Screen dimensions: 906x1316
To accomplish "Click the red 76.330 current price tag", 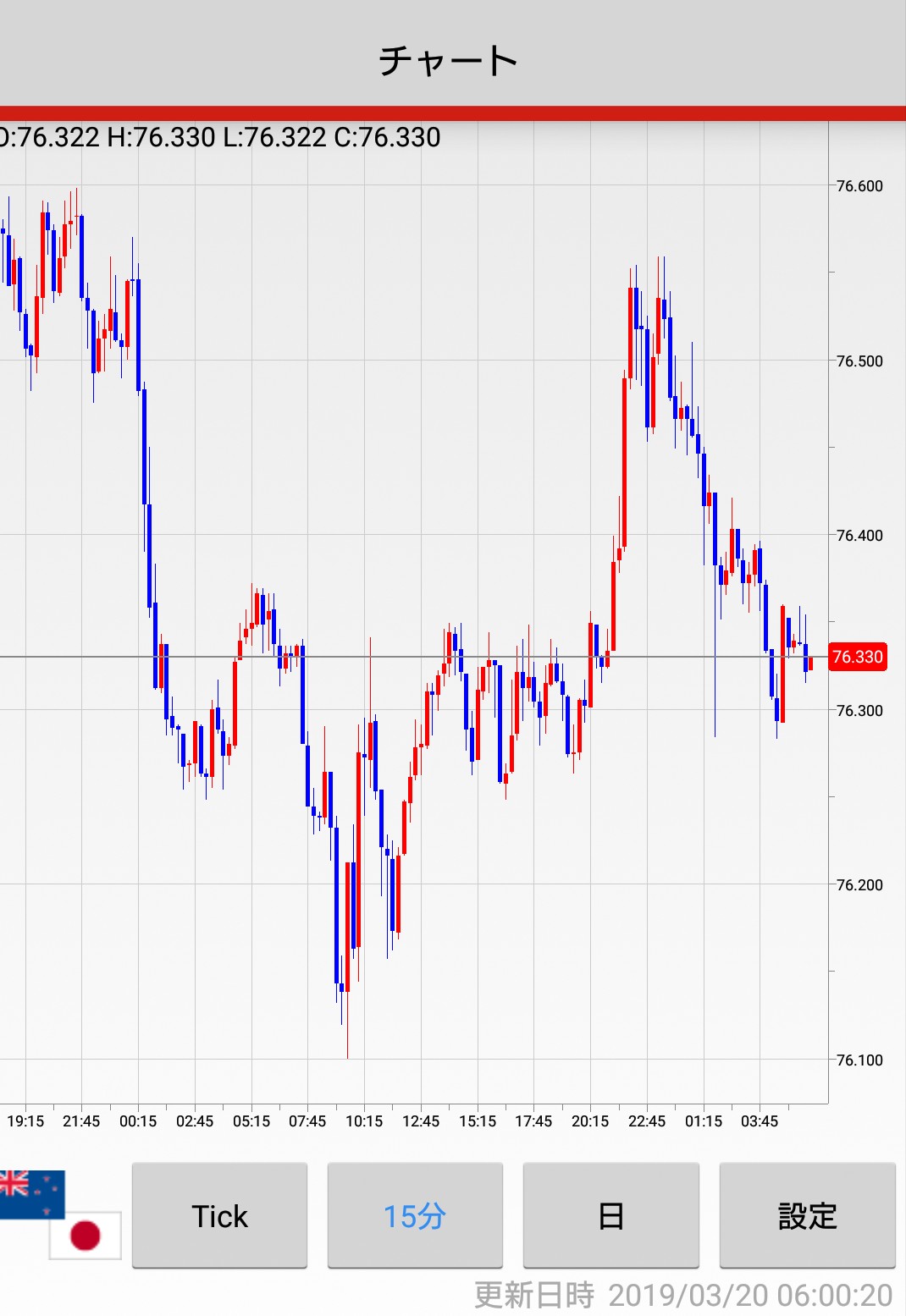I will pyautogui.click(x=857, y=657).
